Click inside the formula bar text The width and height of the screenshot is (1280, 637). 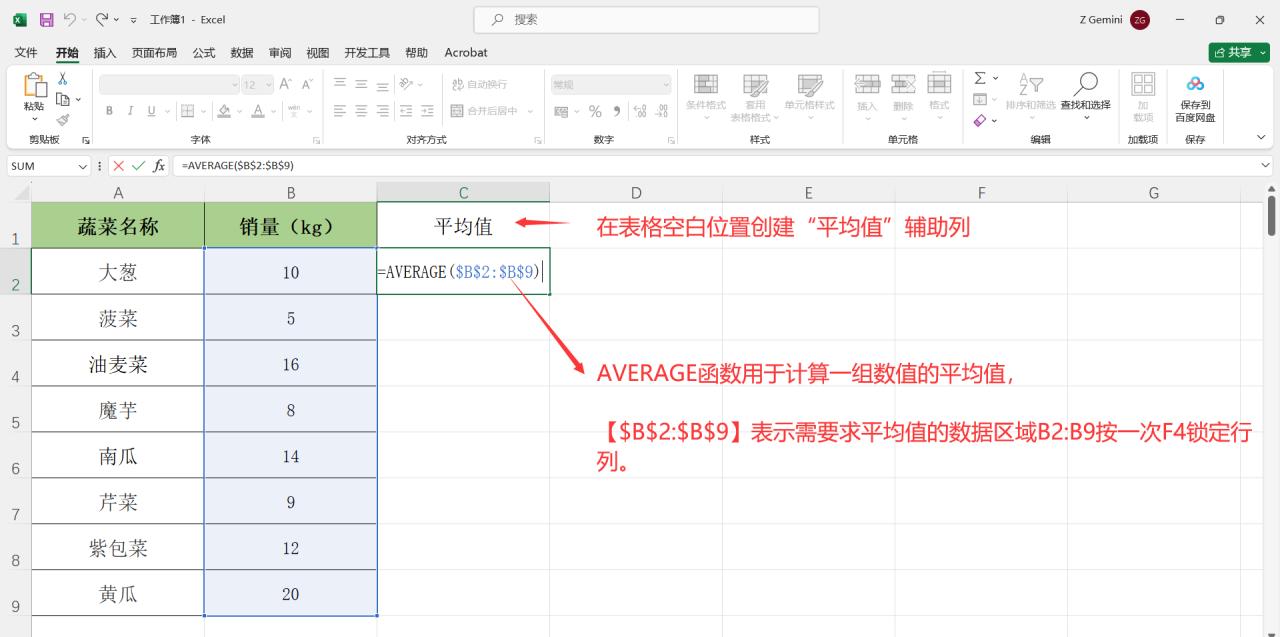click(237, 166)
